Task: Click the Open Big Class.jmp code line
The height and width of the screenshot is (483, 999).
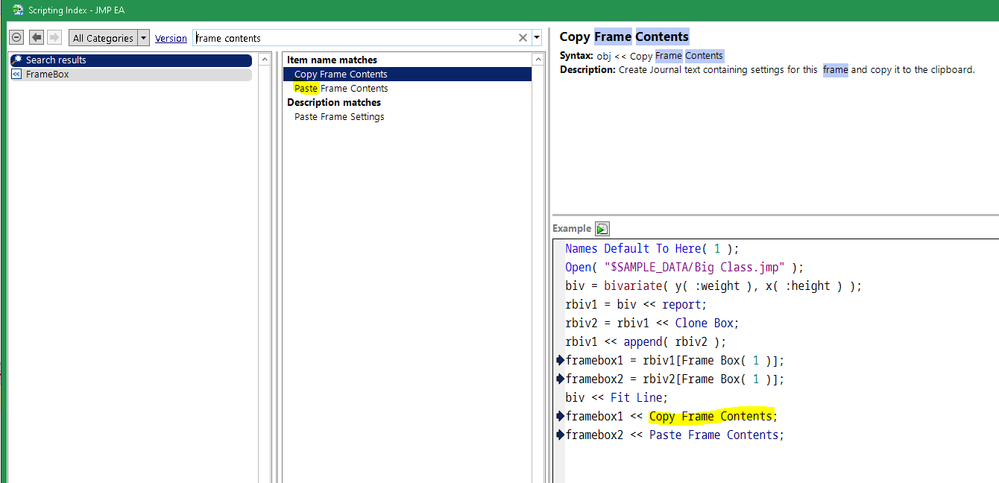Action: pyautogui.click(x=685, y=267)
